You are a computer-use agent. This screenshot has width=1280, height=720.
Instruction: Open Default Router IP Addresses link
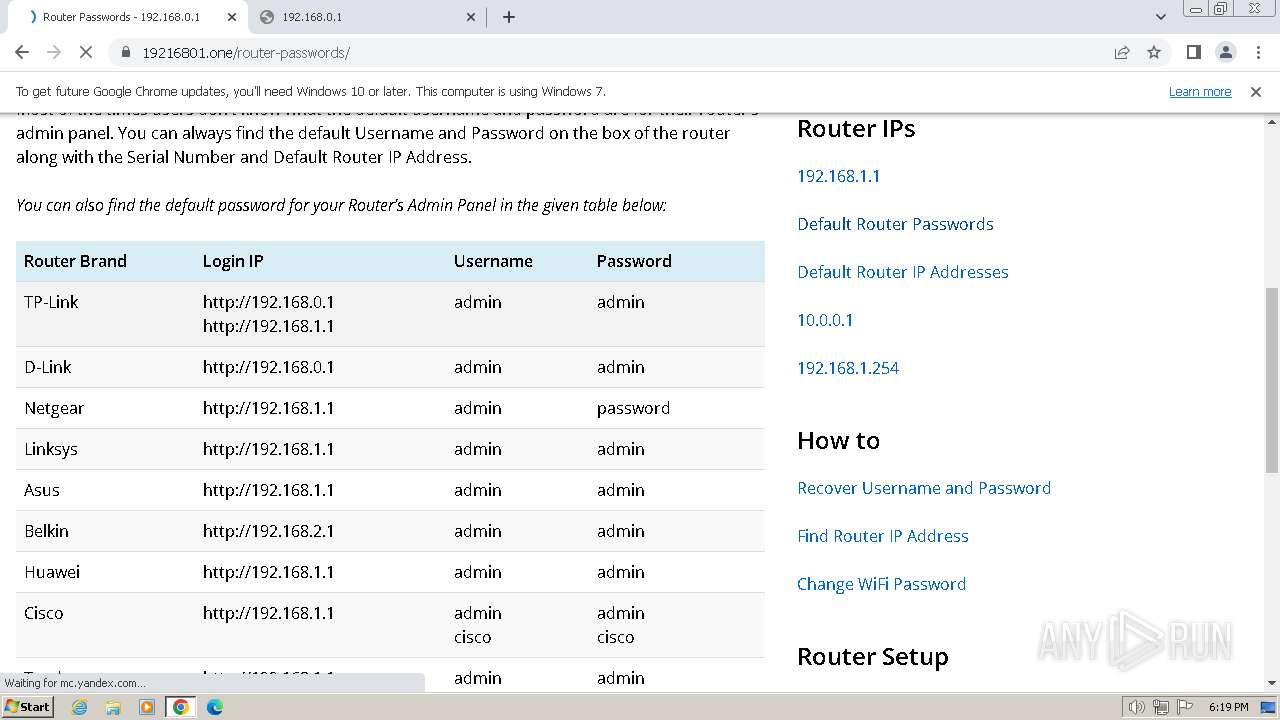tap(902, 272)
